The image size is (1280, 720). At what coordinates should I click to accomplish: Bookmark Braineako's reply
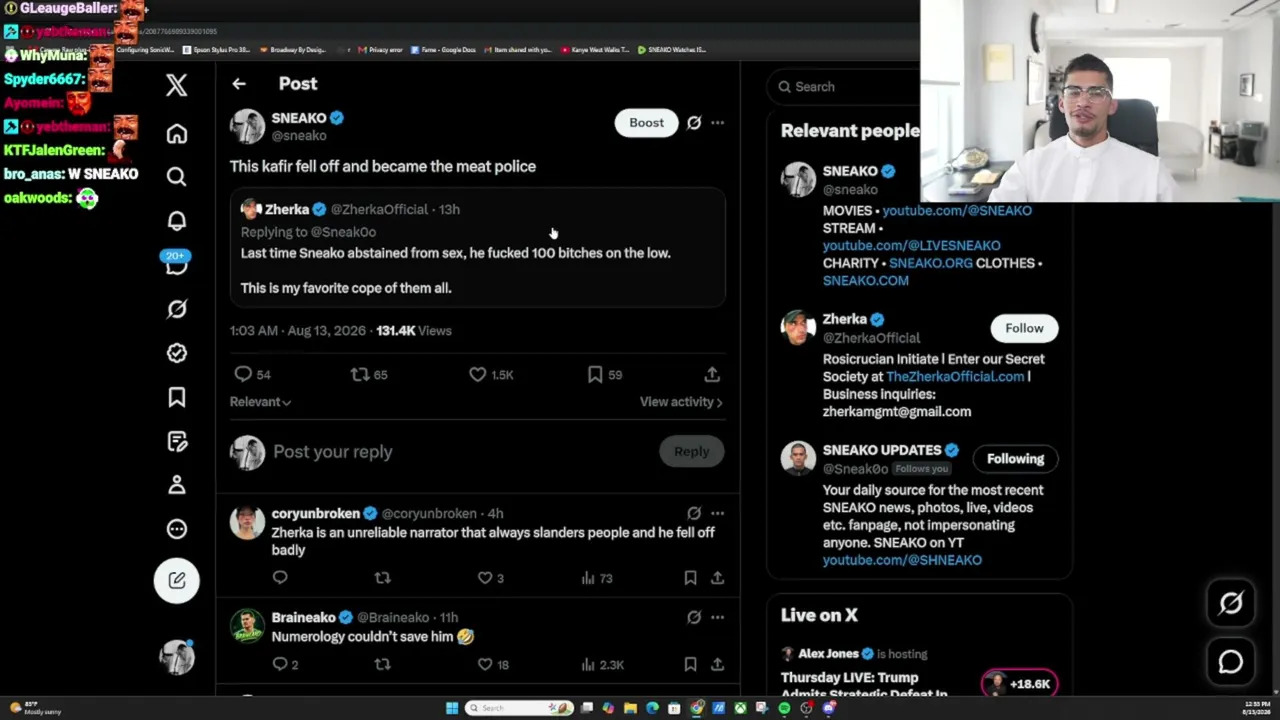pyautogui.click(x=690, y=664)
